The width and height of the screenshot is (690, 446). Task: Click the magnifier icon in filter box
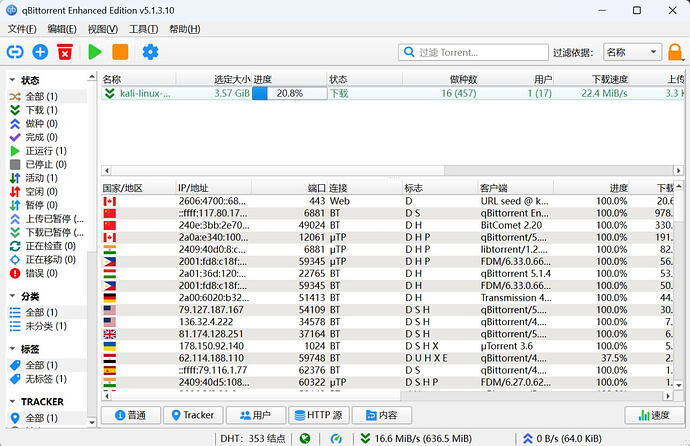[409, 52]
